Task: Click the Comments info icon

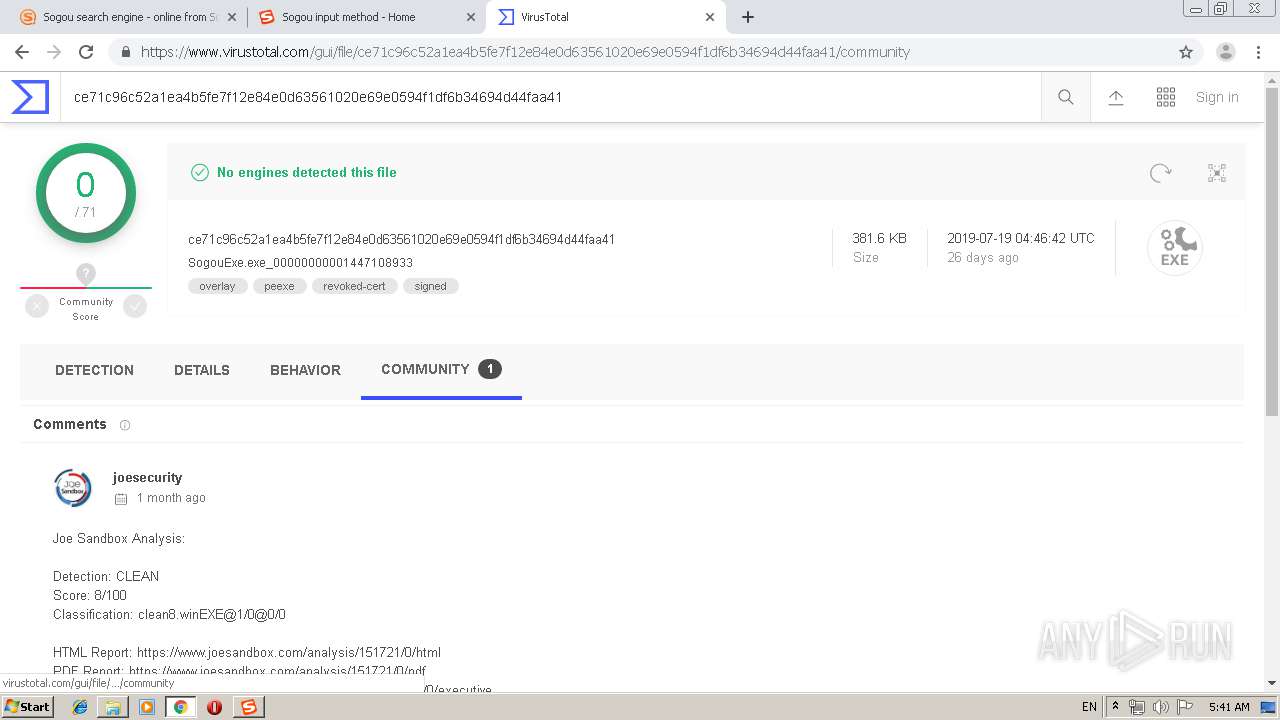Action: [x=125, y=425]
